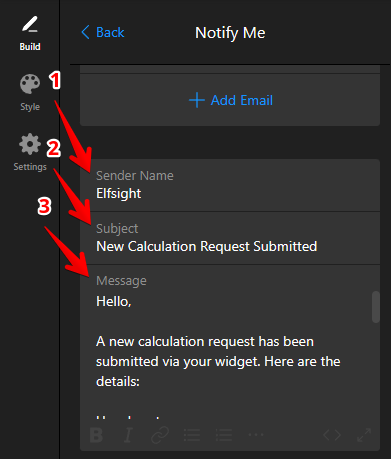391x459 pixels.
Task: Click the Notify Me panel title
Action: tap(230, 33)
